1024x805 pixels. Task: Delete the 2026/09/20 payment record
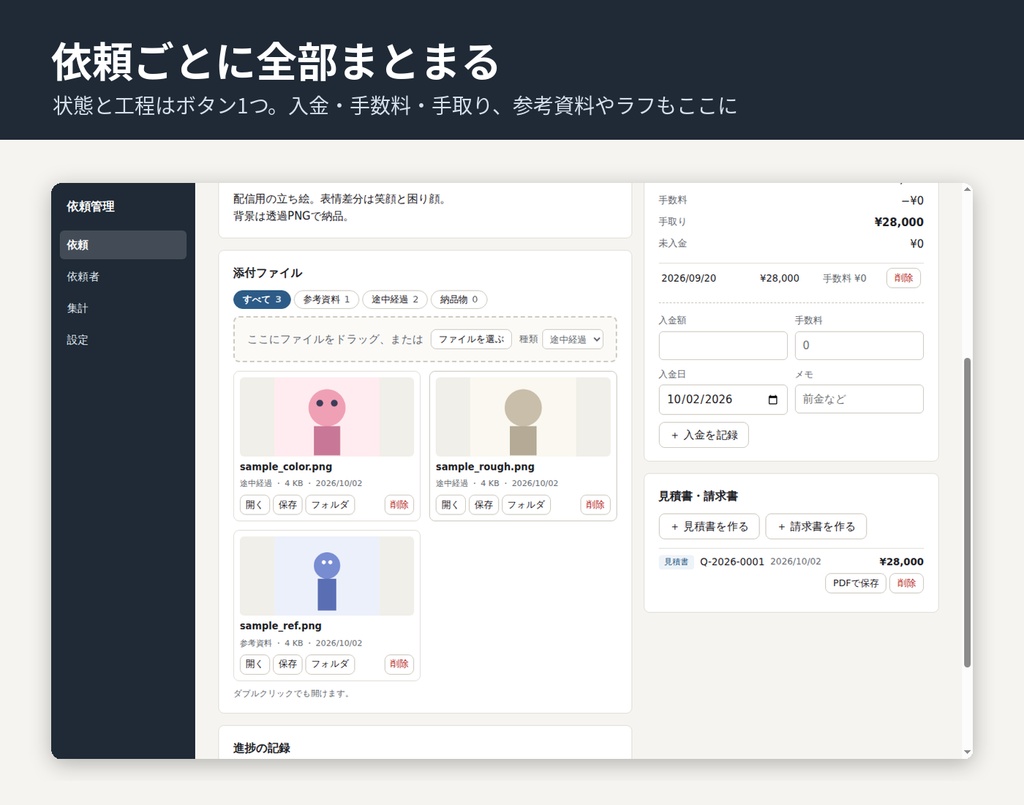click(x=903, y=278)
